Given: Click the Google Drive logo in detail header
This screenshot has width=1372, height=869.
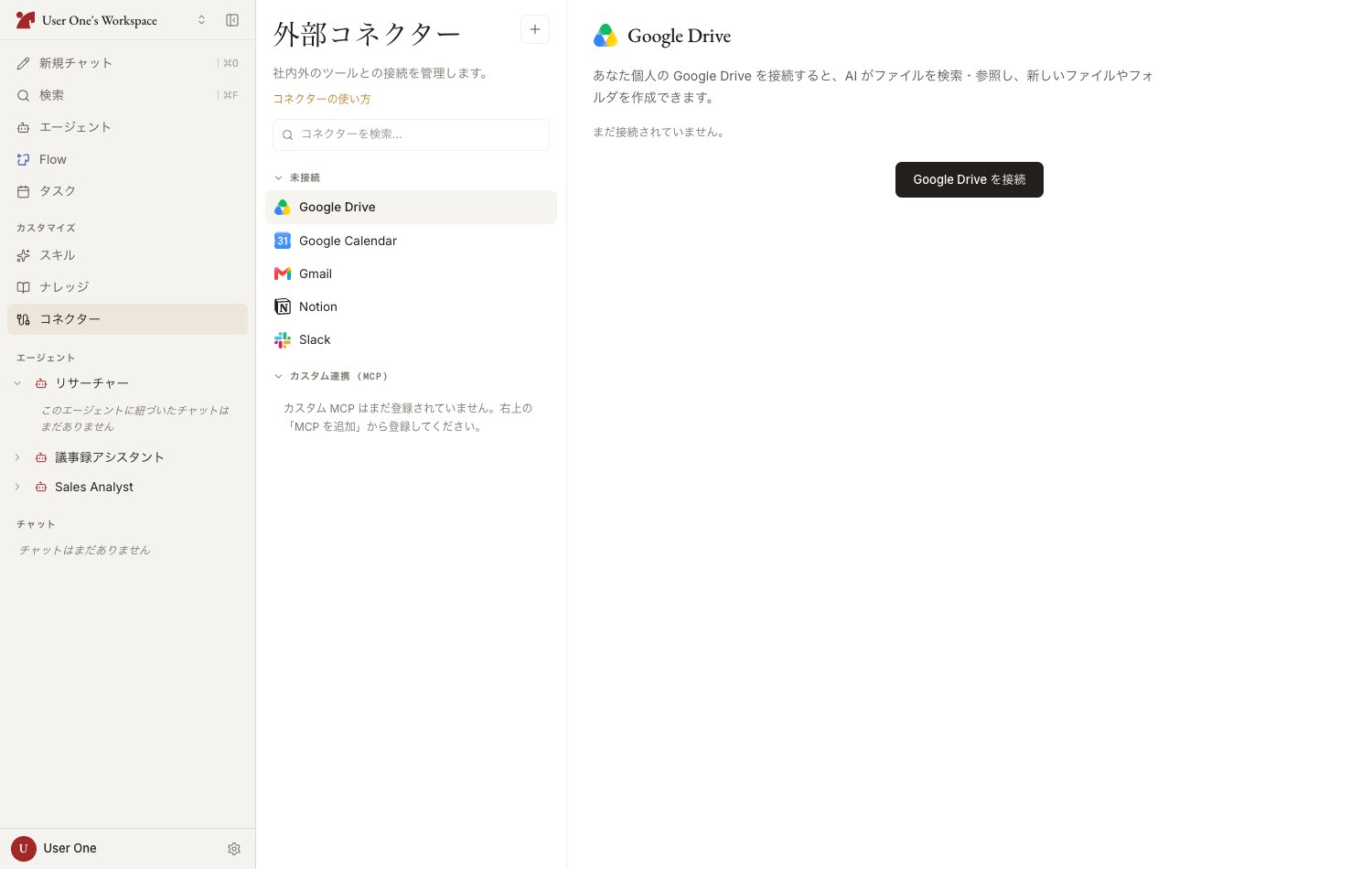Looking at the screenshot, I should [606, 36].
